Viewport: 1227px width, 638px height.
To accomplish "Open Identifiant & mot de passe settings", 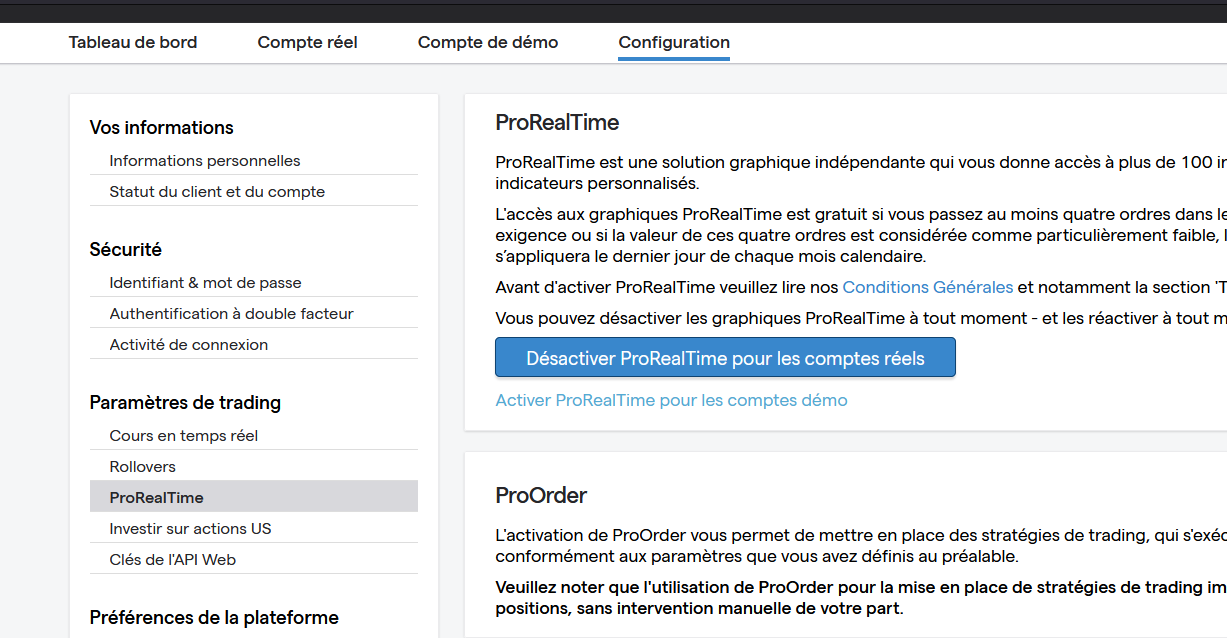I will click(205, 283).
